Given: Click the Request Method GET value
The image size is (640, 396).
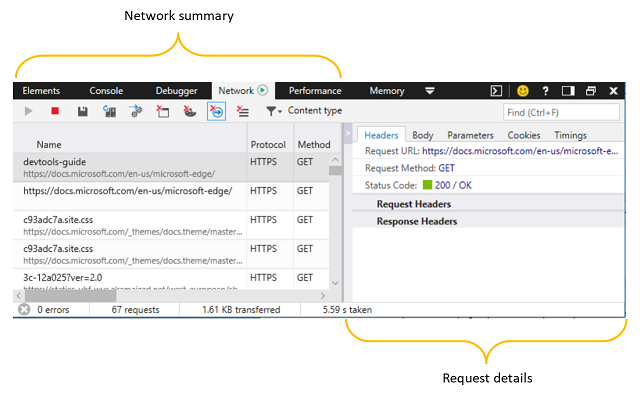Looking at the screenshot, I should [x=446, y=168].
